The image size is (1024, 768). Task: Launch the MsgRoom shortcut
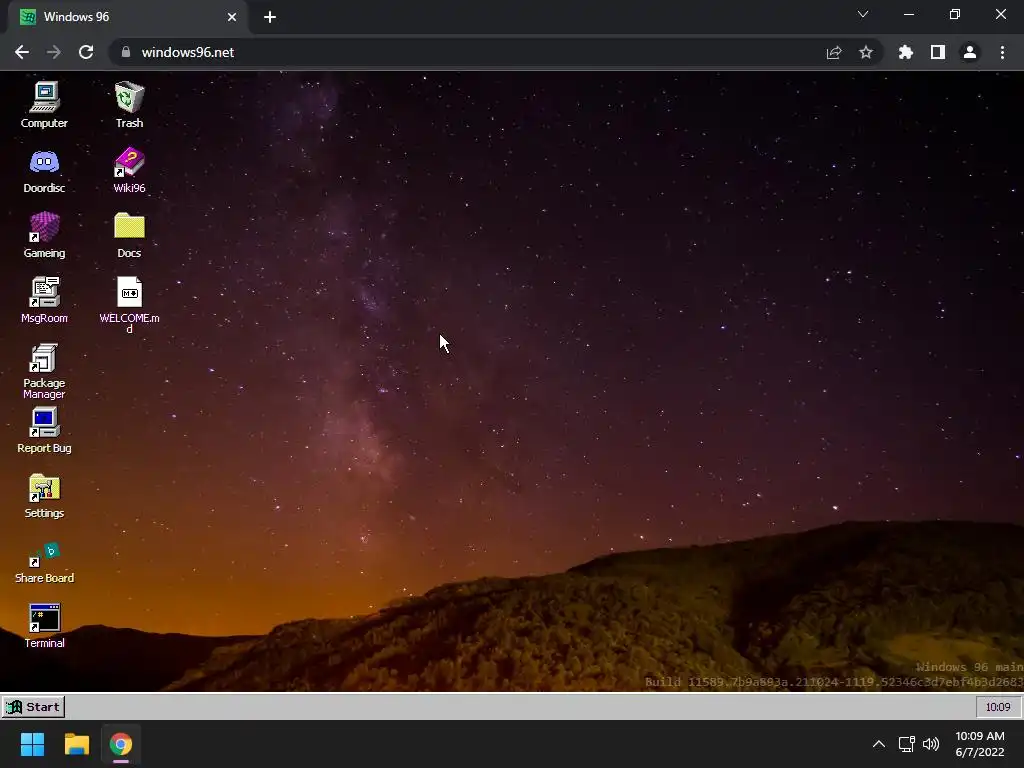point(44,300)
